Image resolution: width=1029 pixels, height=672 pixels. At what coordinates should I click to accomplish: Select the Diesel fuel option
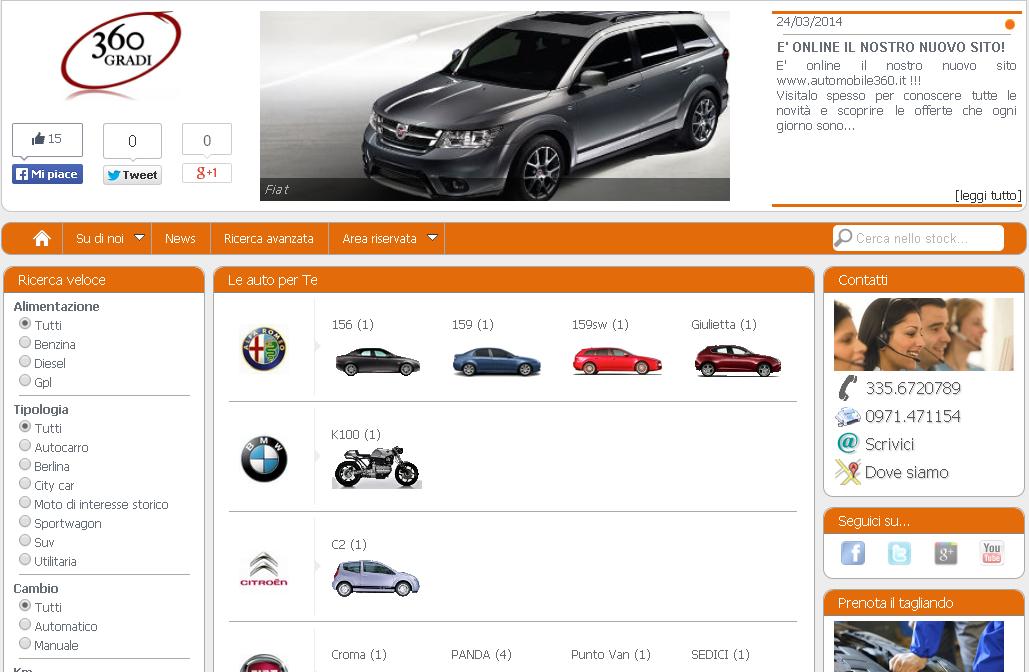(x=25, y=361)
